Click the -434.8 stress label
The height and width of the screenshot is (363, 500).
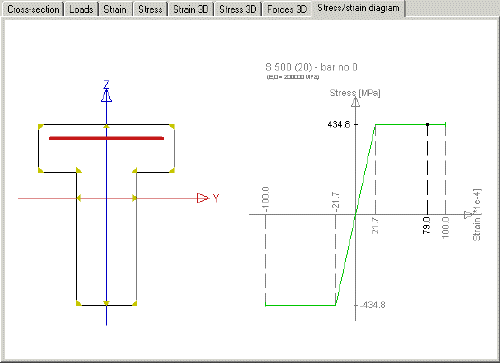click(373, 305)
